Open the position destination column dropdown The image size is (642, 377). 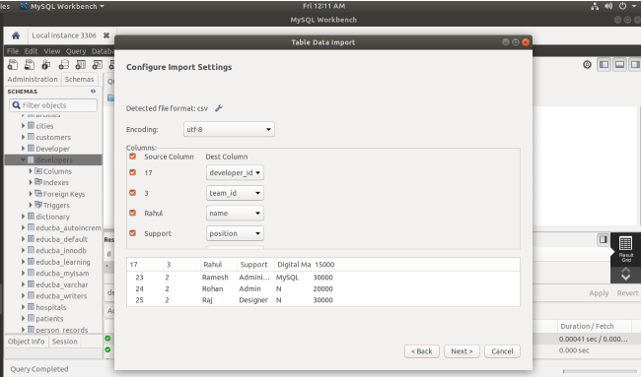(235, 233)
